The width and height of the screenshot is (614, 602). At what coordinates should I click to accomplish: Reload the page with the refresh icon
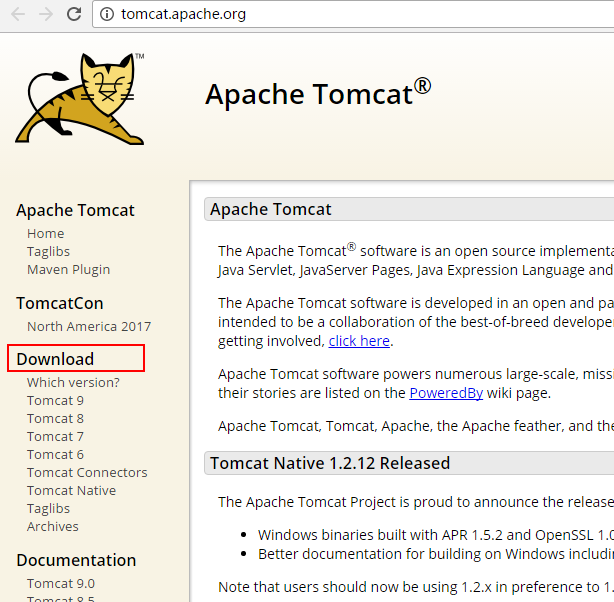[x=74, y=14]
